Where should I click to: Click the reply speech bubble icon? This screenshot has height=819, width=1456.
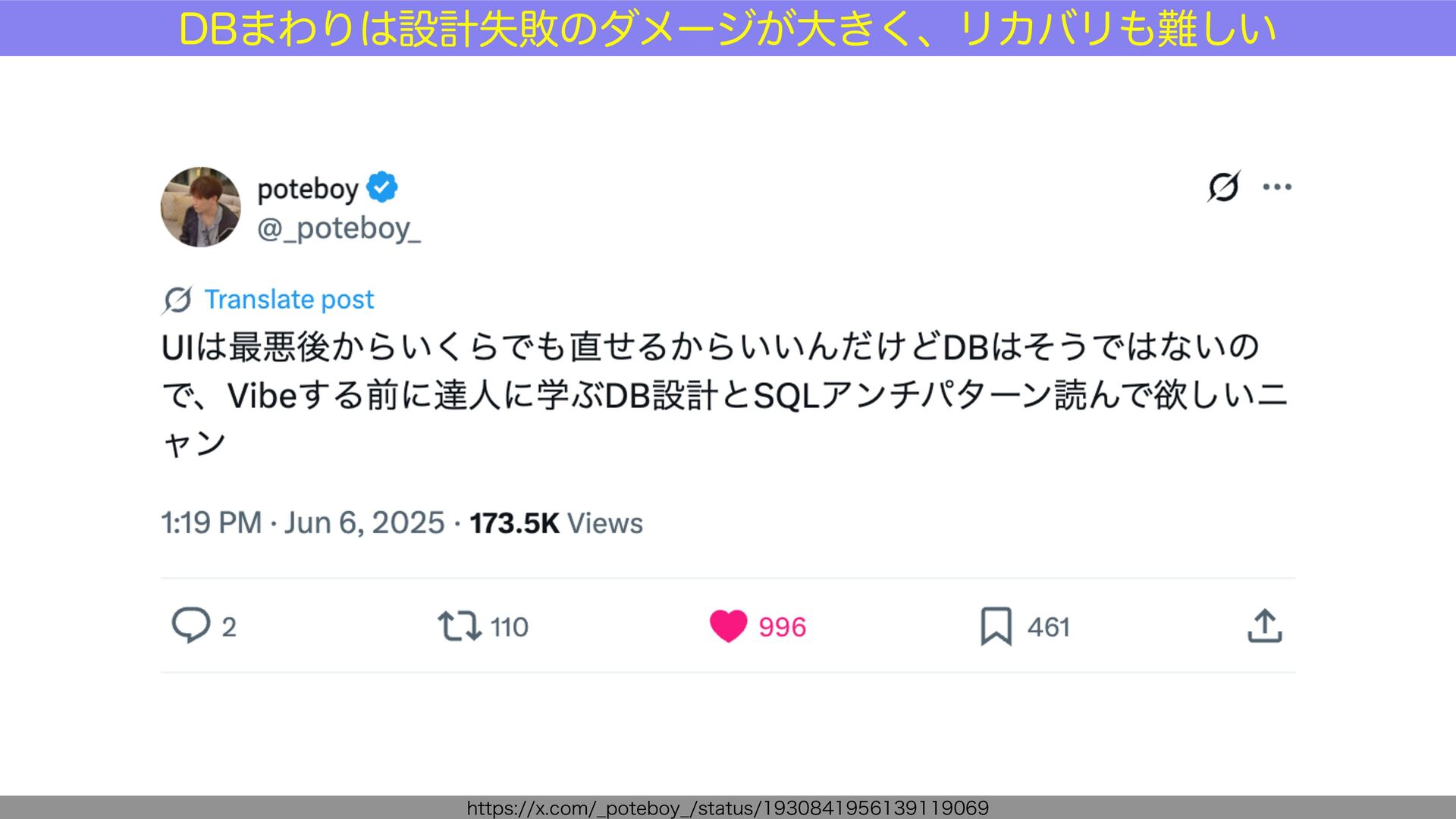point(190,626)
